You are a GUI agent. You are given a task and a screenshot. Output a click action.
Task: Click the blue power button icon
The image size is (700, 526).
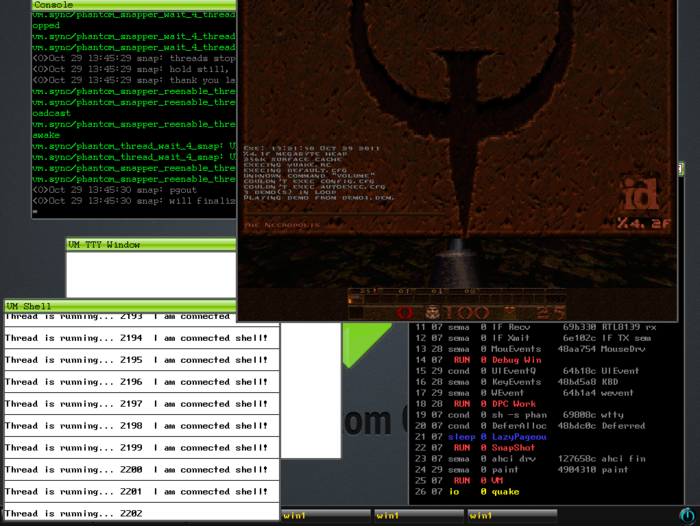point(688,516)
